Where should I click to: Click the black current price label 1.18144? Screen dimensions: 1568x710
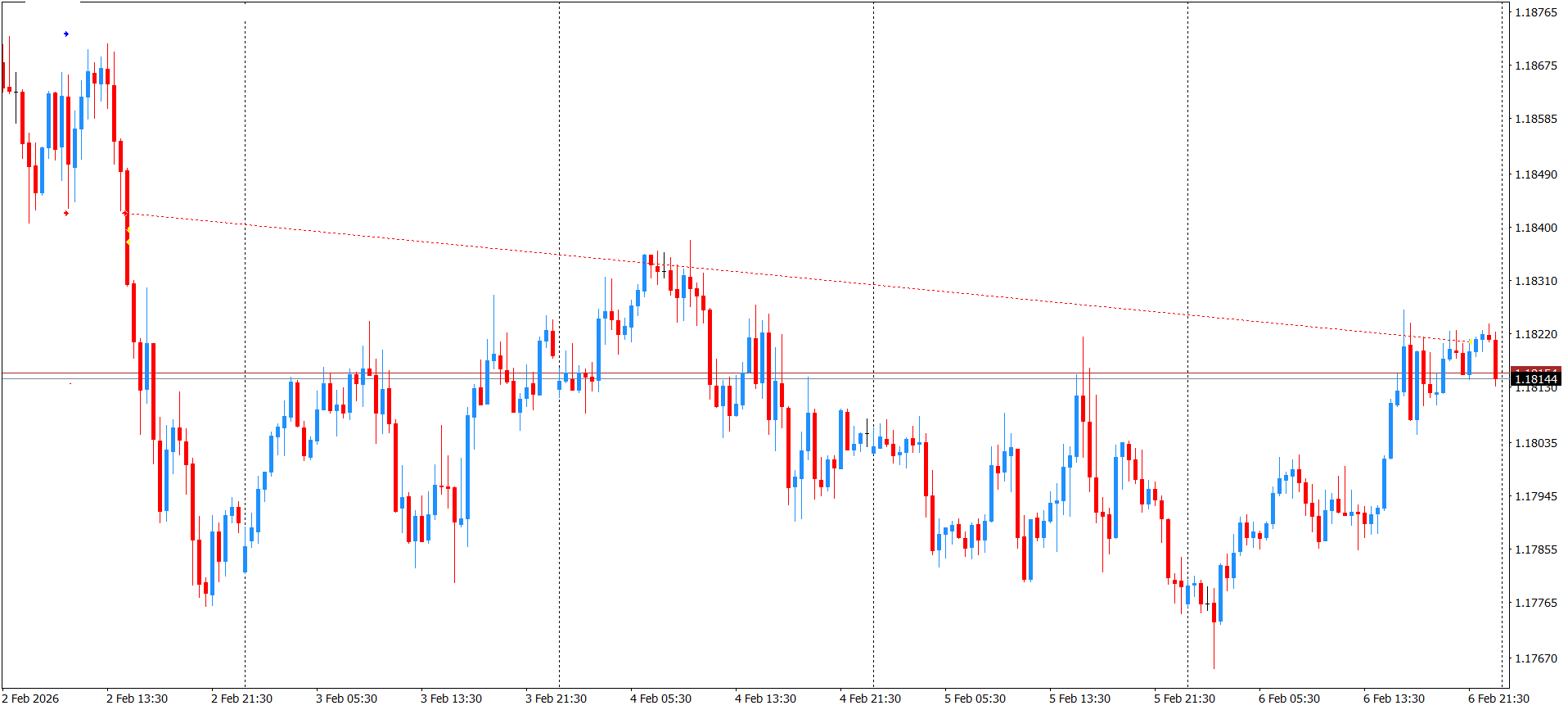point(1535,379)
